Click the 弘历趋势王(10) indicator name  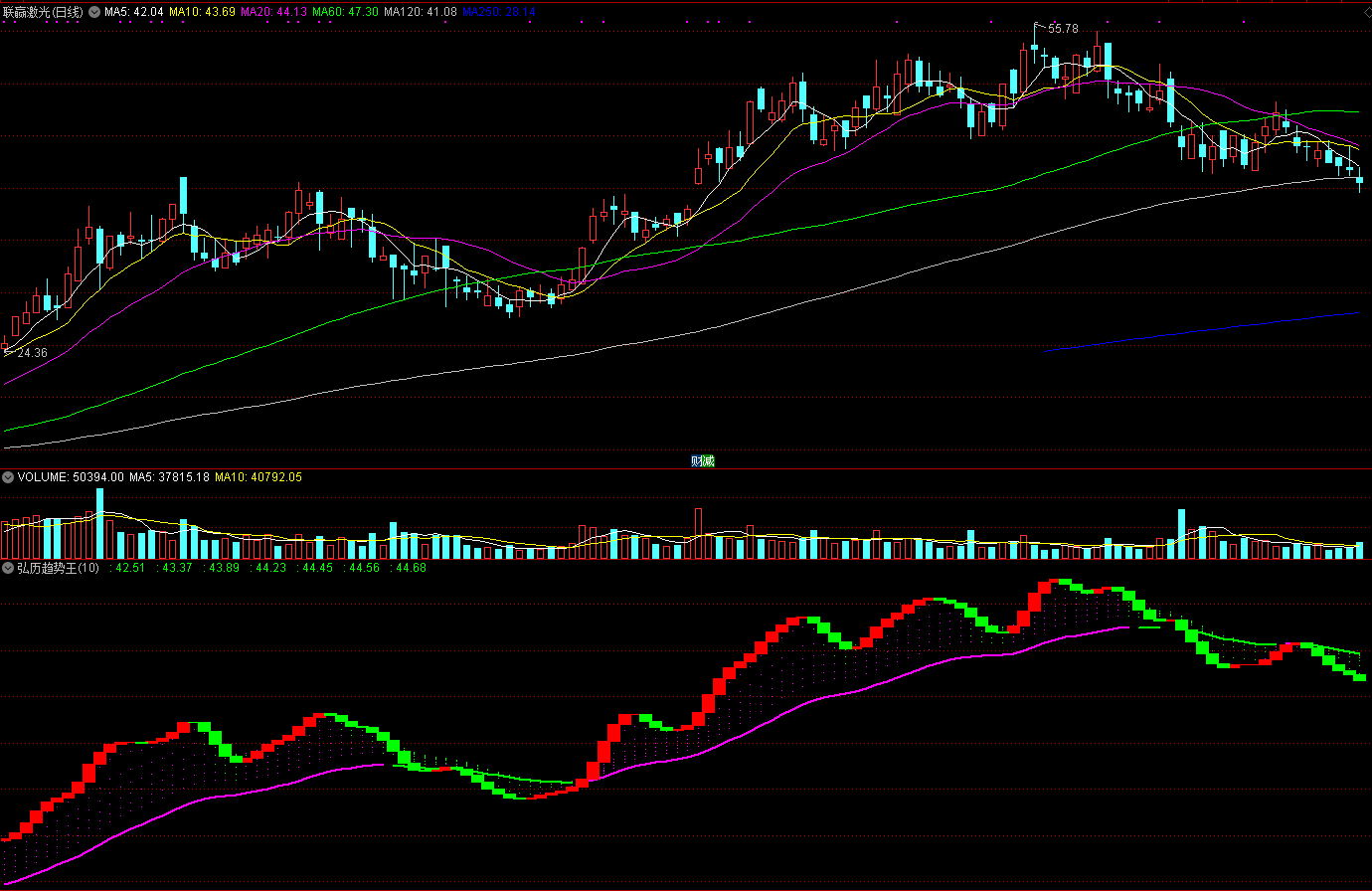point(58,568)
